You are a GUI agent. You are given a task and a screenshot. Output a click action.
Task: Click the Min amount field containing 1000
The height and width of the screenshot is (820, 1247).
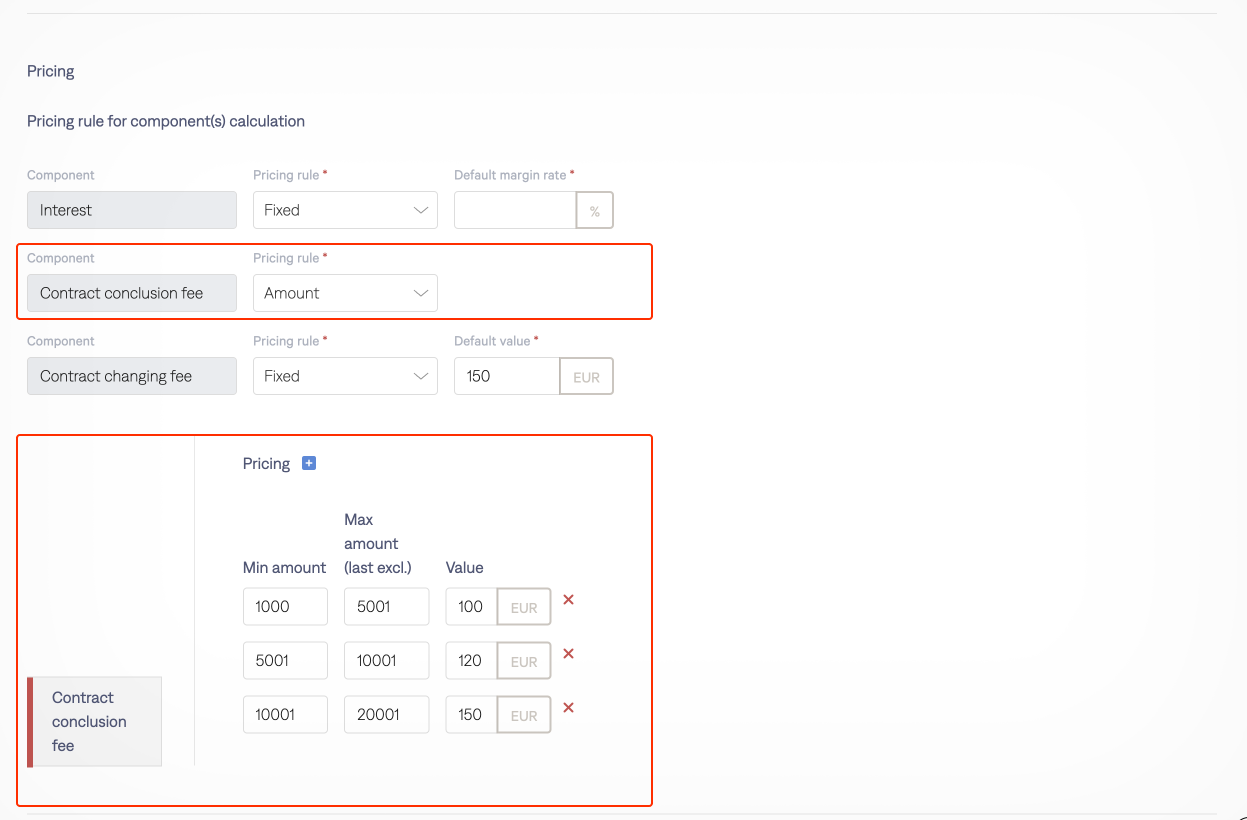point(285,606)
